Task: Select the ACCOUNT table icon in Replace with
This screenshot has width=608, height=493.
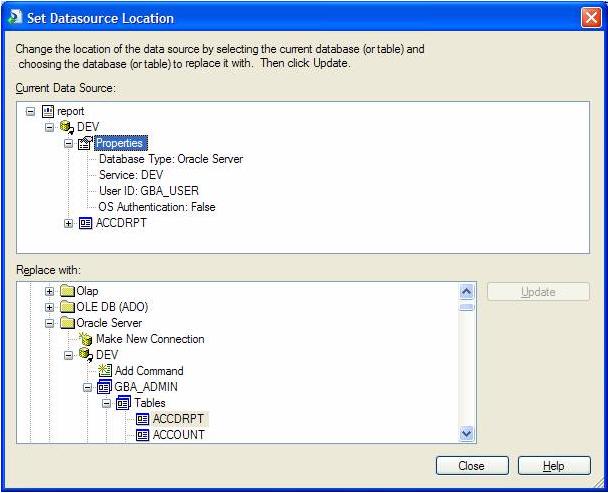Action: [143, 435]
